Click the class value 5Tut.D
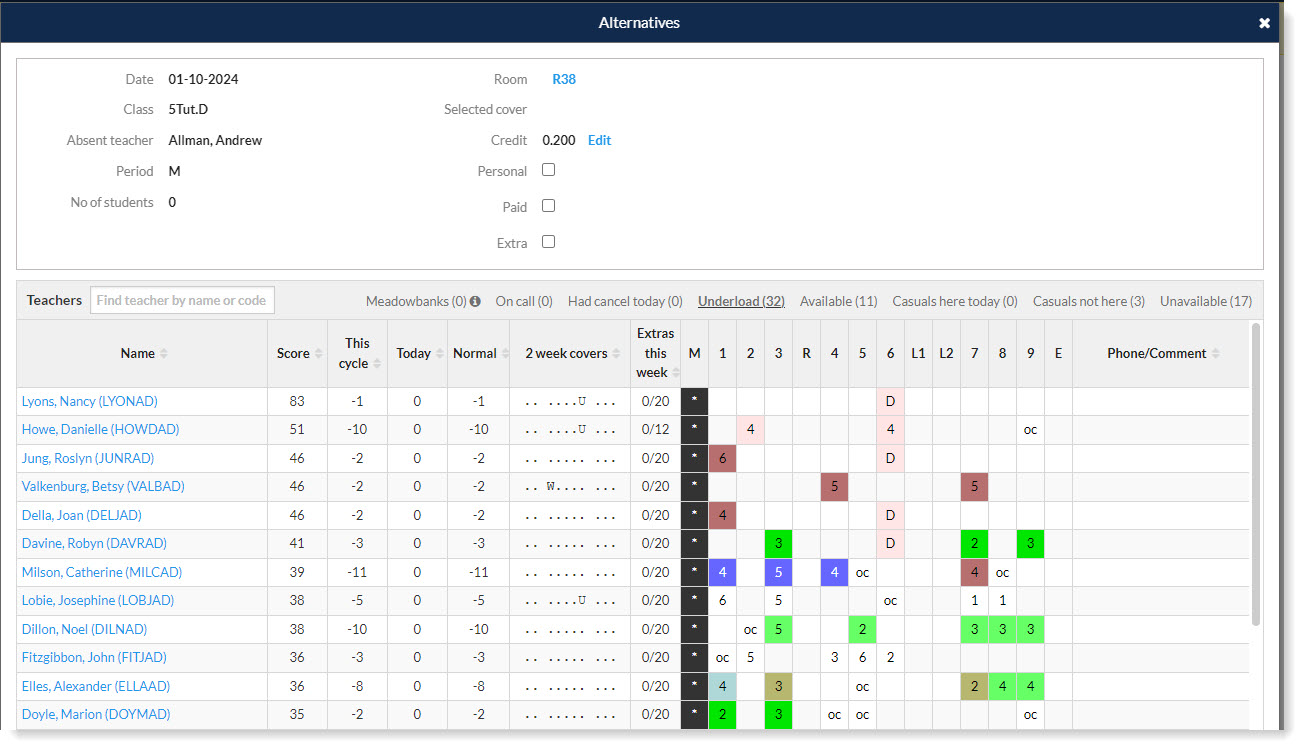1304x750 pixels. 189,109
